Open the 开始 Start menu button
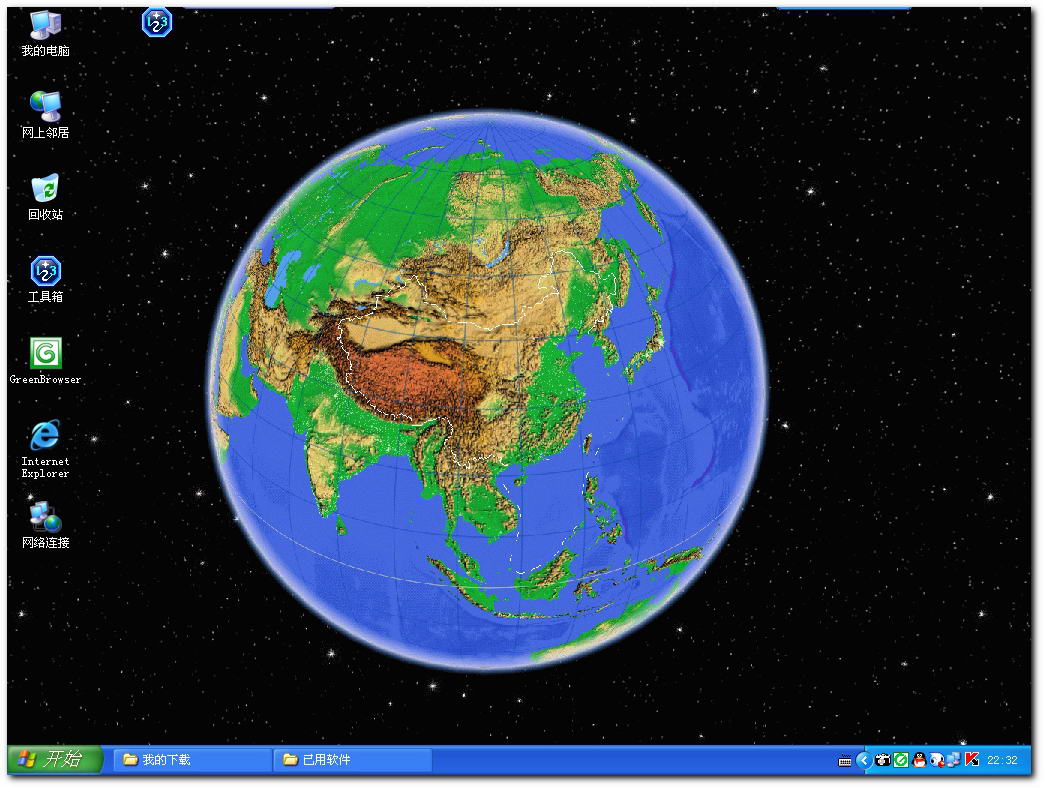Image resolution: width=1044 pixels, height=788 pixels. pos(56,760)
